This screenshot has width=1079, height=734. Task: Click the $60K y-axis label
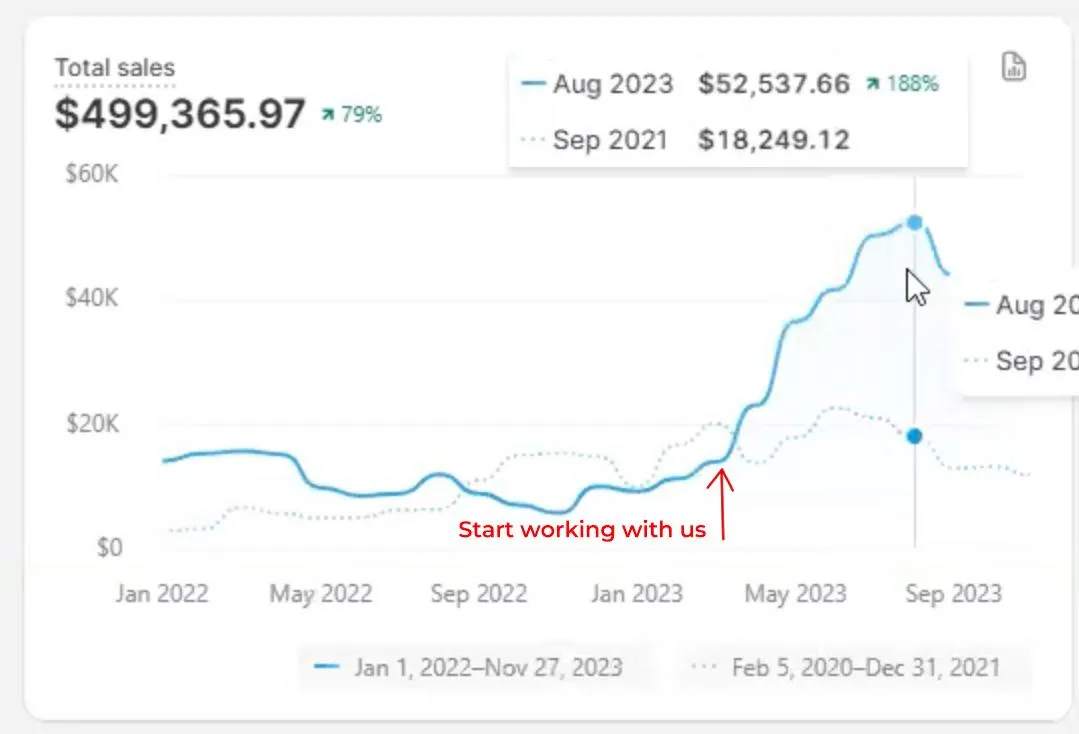pyautogui.click(x=92, y=173)
